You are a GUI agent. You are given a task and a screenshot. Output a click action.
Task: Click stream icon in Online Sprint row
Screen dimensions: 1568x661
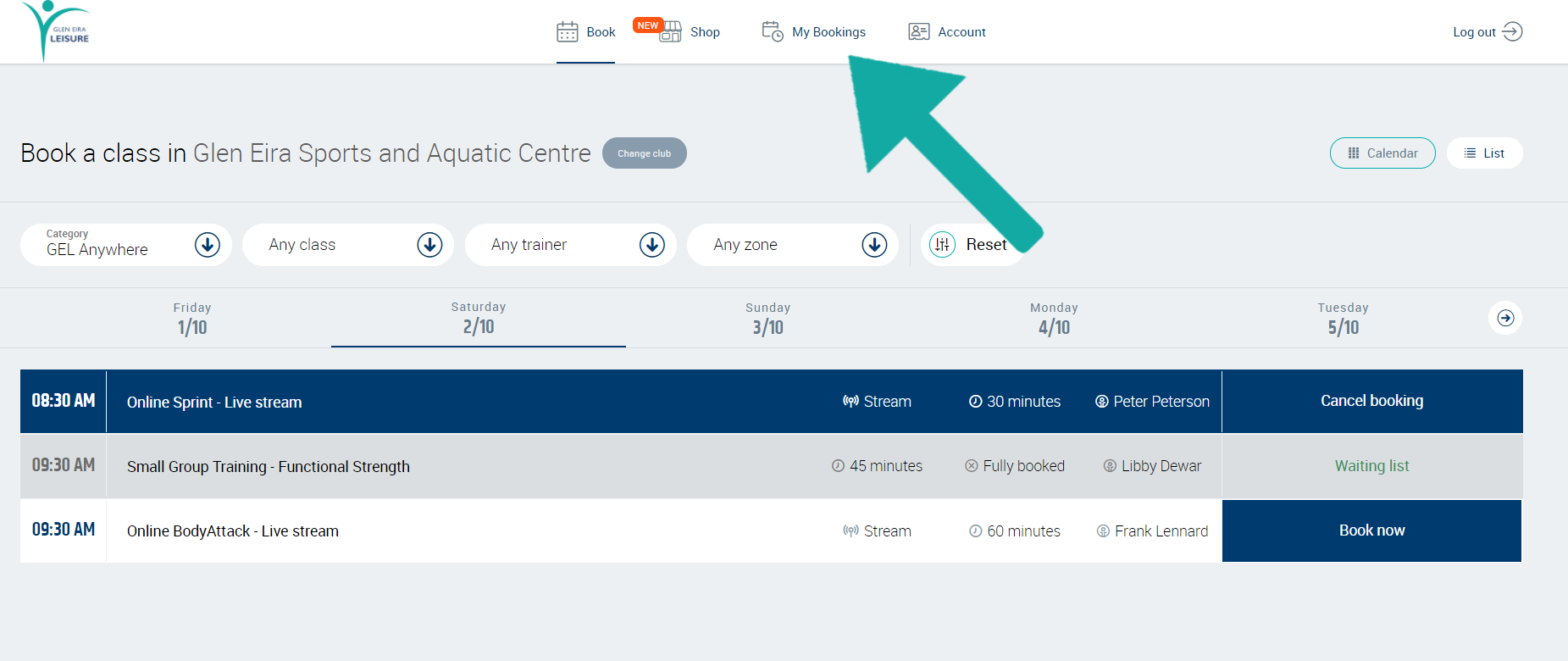point(851,402)
